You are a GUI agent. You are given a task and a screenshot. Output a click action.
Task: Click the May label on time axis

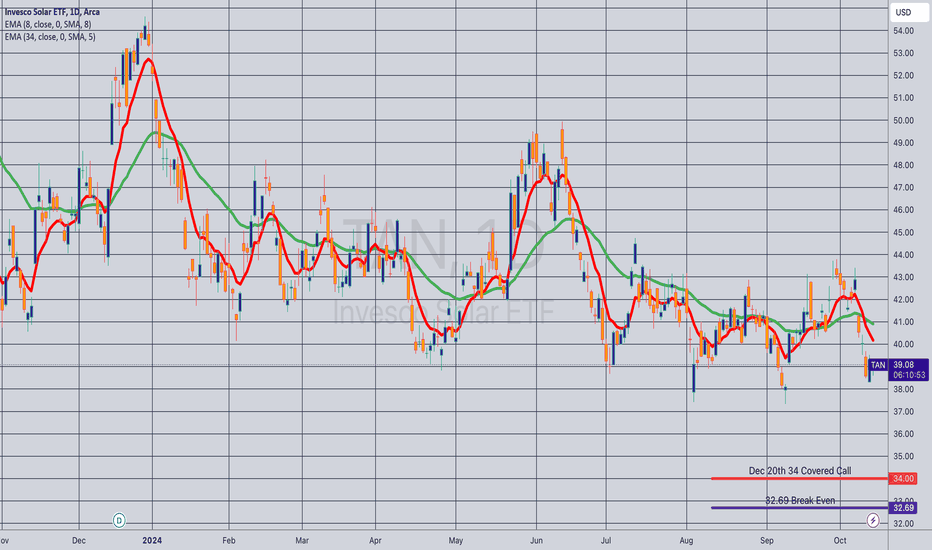pyautogui.click(x=456, y=540)
